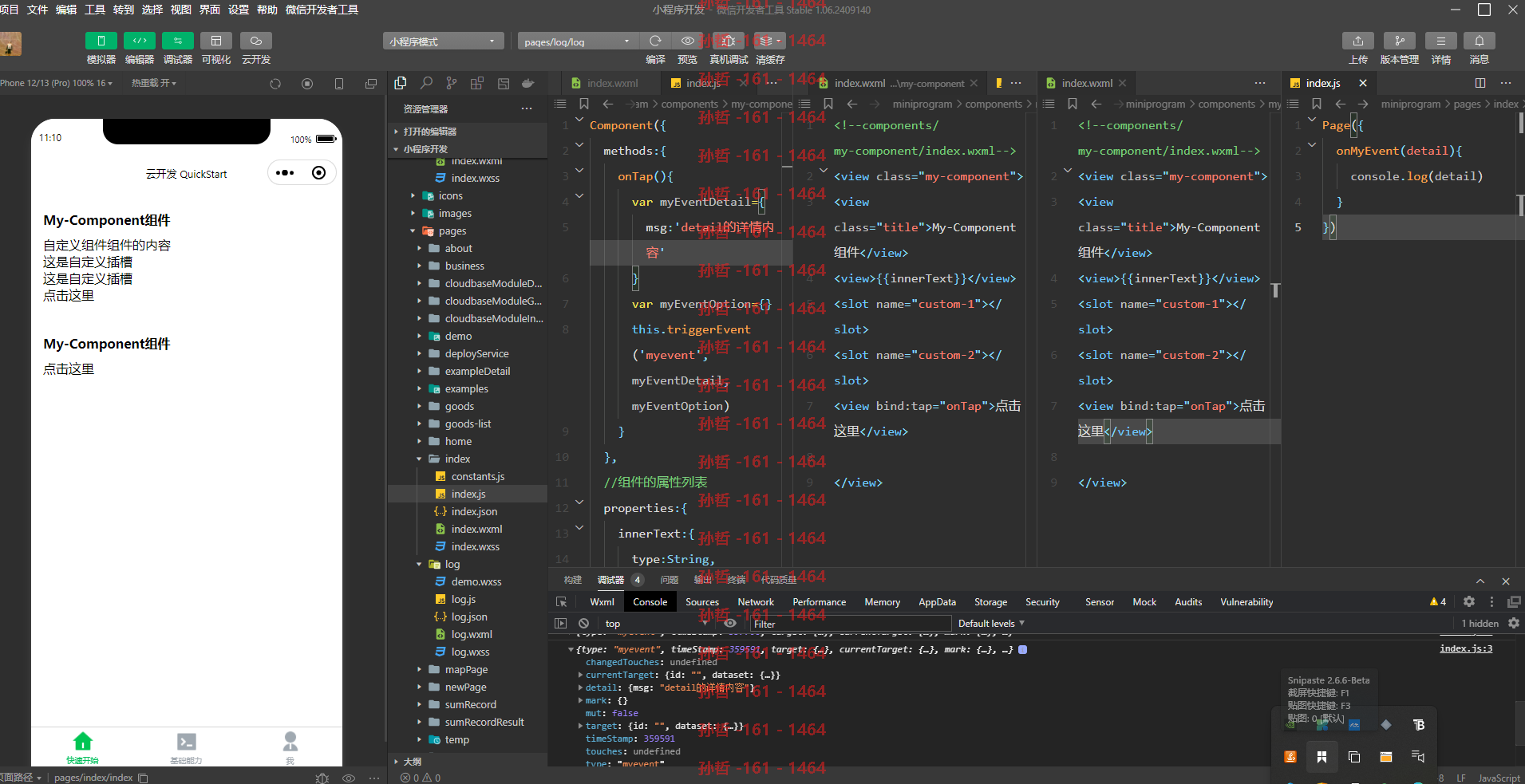The height and width of the screenshot is (784, 1525).
Task: Switch to the AppData devtools tab
Action: point(937,602)
